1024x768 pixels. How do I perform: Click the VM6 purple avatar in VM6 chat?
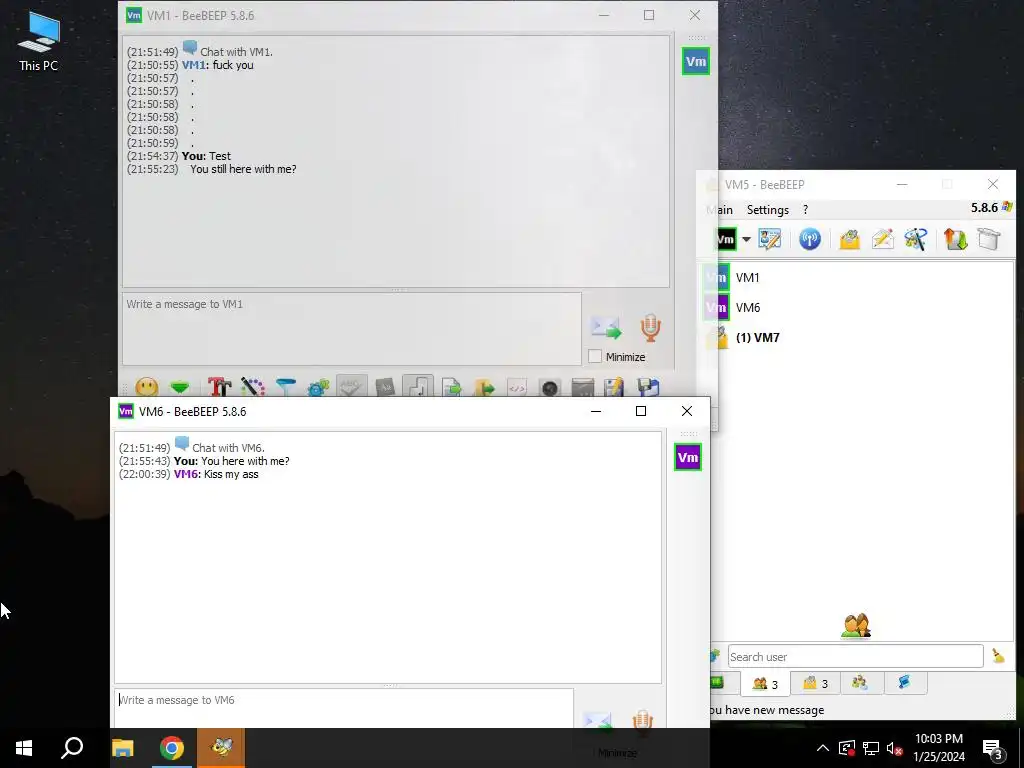(x=688, y=457)
